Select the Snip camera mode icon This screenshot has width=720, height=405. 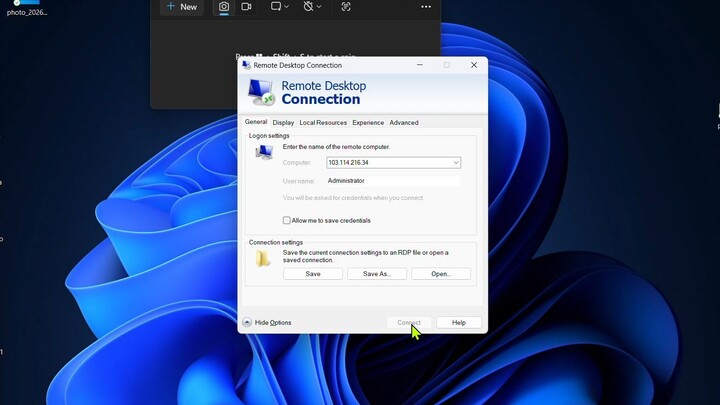tap(224, 6)
